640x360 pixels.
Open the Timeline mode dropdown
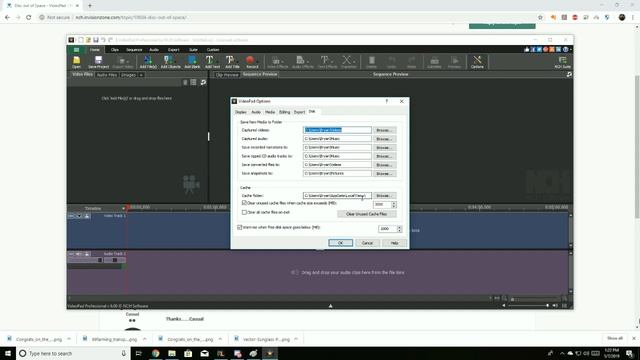tap(124, 209)
